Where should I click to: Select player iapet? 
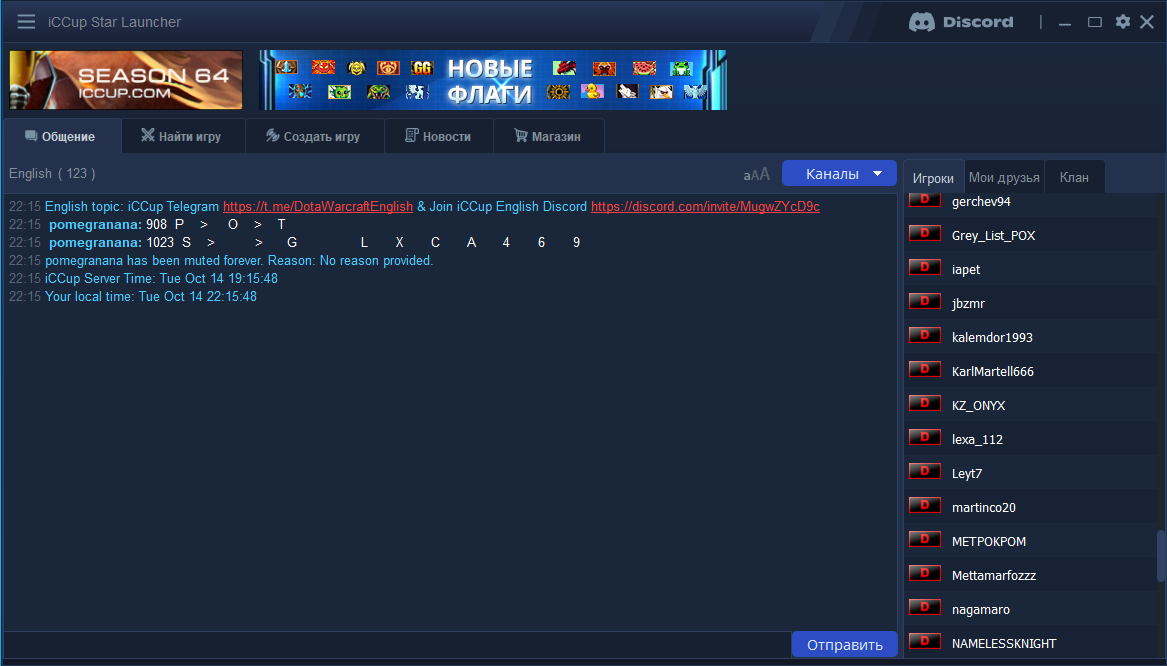point(966,269)
